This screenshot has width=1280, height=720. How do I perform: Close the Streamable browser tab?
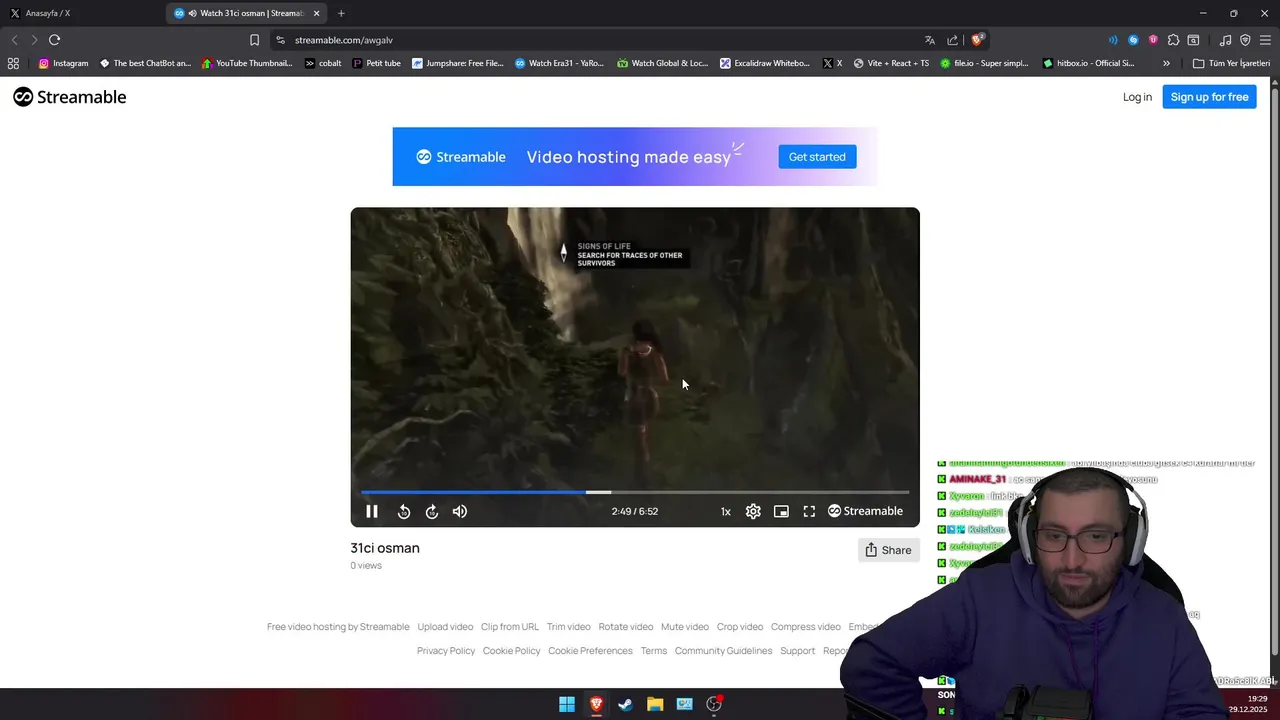click(x=317, y=13)
